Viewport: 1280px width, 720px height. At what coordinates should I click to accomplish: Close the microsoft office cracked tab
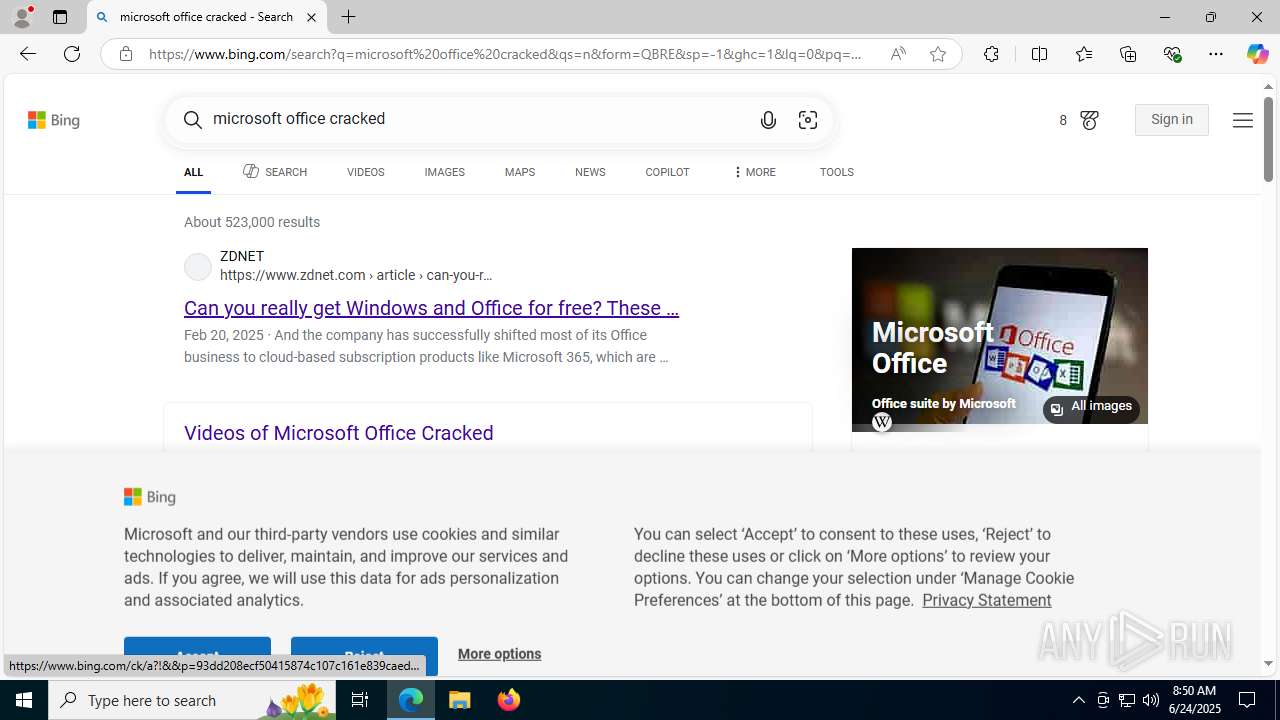click(x=311, y=17)
